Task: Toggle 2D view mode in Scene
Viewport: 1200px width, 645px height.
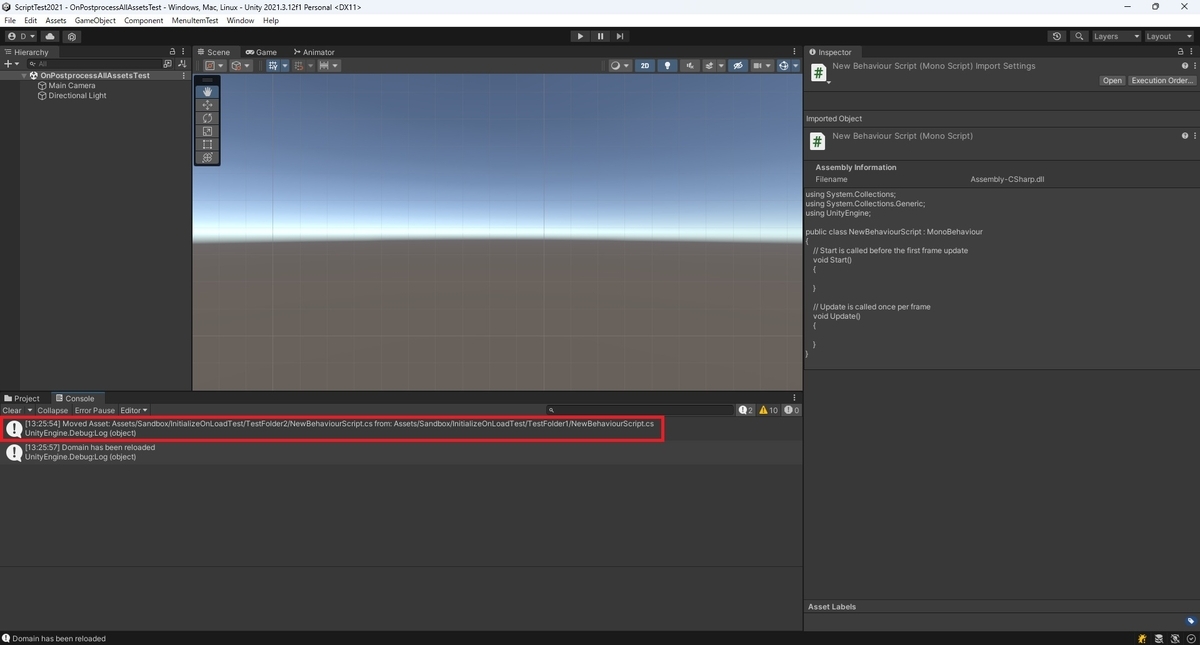Action: tap(645, 66)
